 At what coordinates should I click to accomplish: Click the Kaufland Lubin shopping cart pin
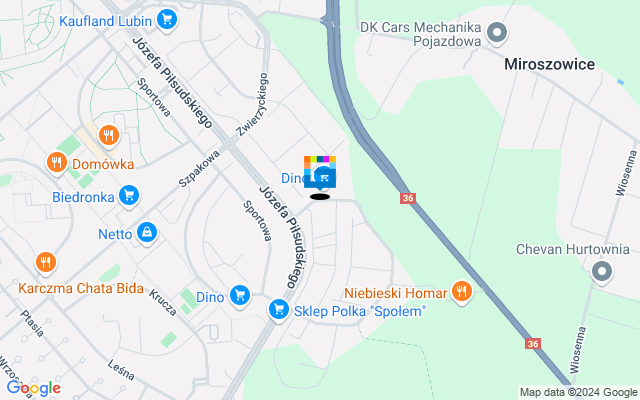(x=167, y=19)
